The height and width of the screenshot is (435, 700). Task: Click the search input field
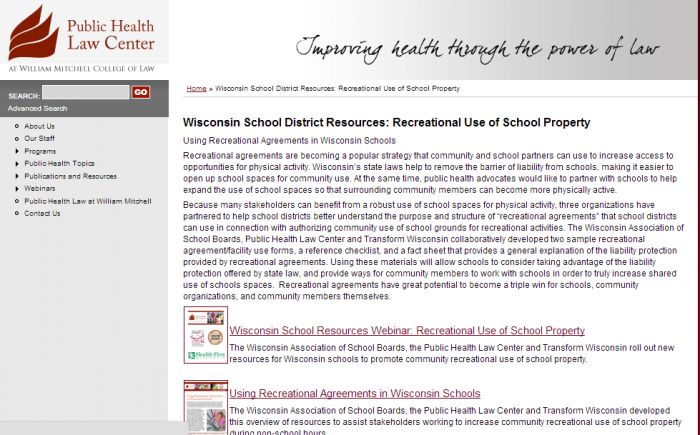[x=86, y=92]
